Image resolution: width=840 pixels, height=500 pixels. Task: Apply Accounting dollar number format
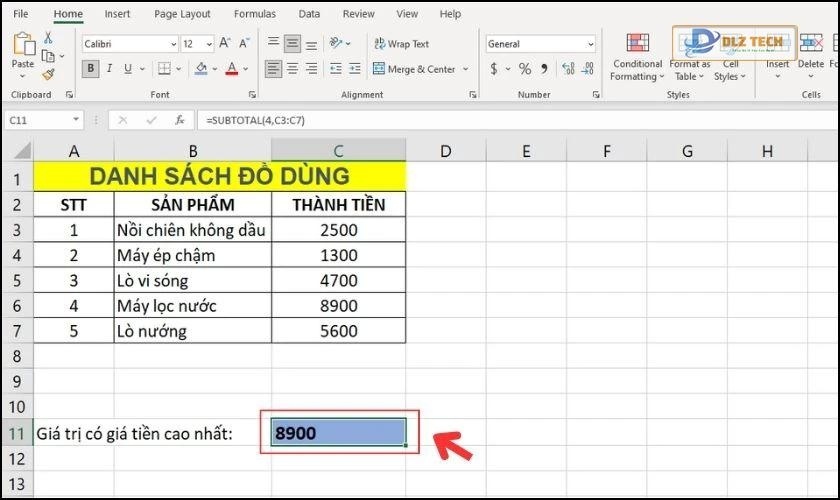click(x=495, y=69)
